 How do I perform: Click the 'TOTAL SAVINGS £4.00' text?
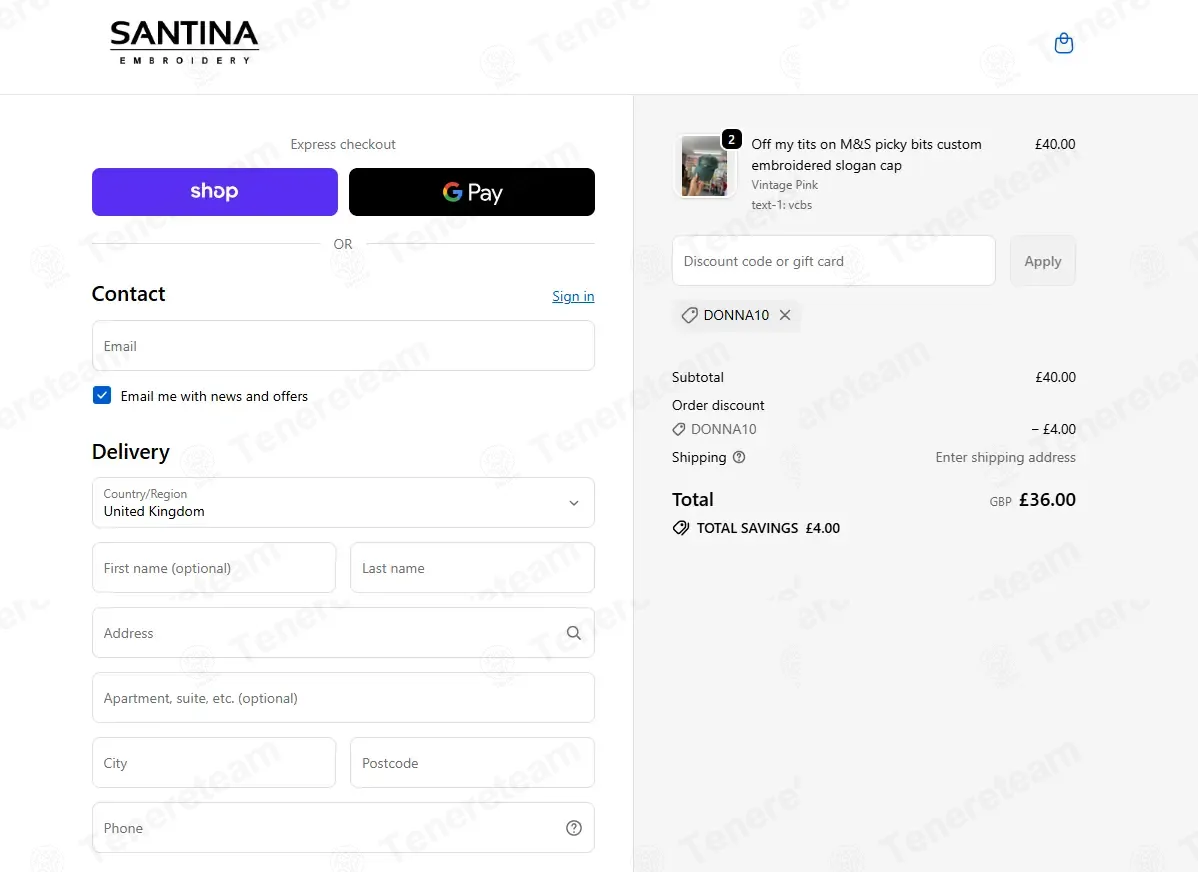[768, 528]
